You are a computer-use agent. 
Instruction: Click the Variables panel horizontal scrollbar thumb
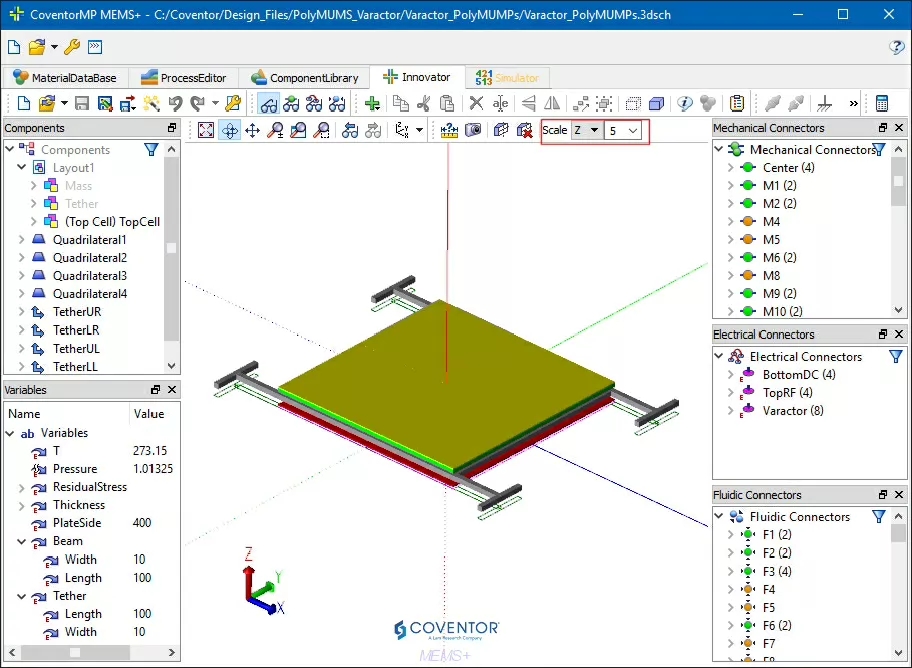(74, 652)
